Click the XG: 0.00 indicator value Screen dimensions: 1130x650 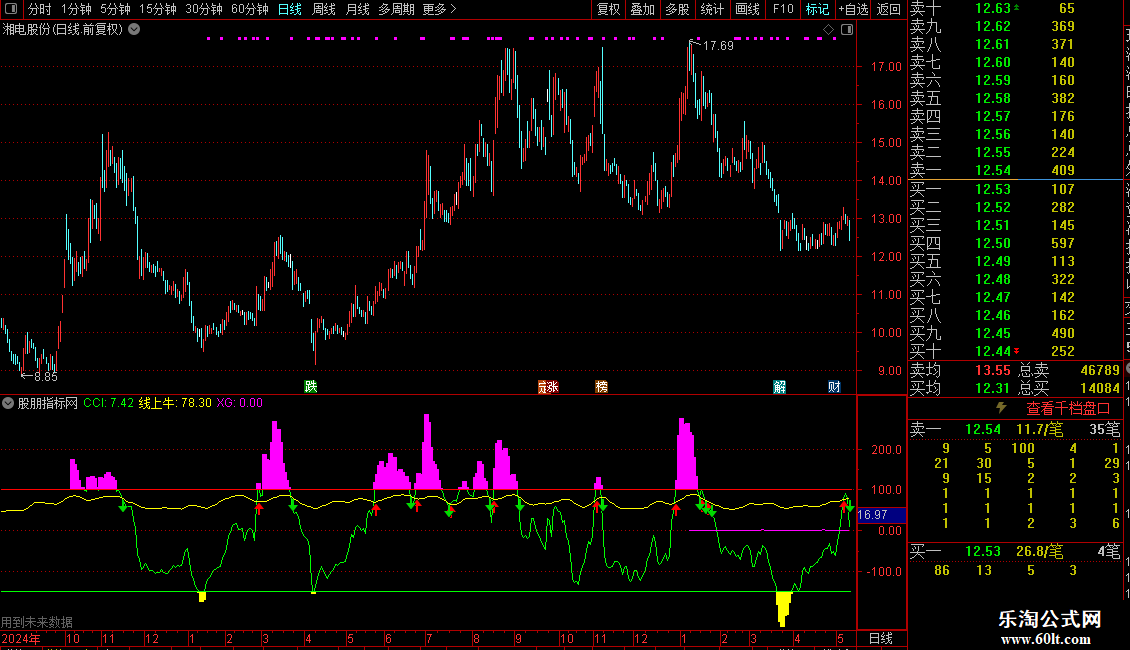[239, 403]
